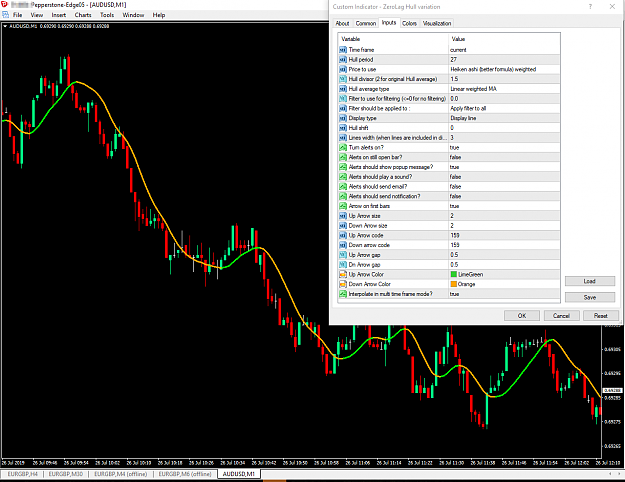The width and height of the screenshot is (625, 482).
Task: Toggle Alerts should send notification value
Action: tap(504, 196)
